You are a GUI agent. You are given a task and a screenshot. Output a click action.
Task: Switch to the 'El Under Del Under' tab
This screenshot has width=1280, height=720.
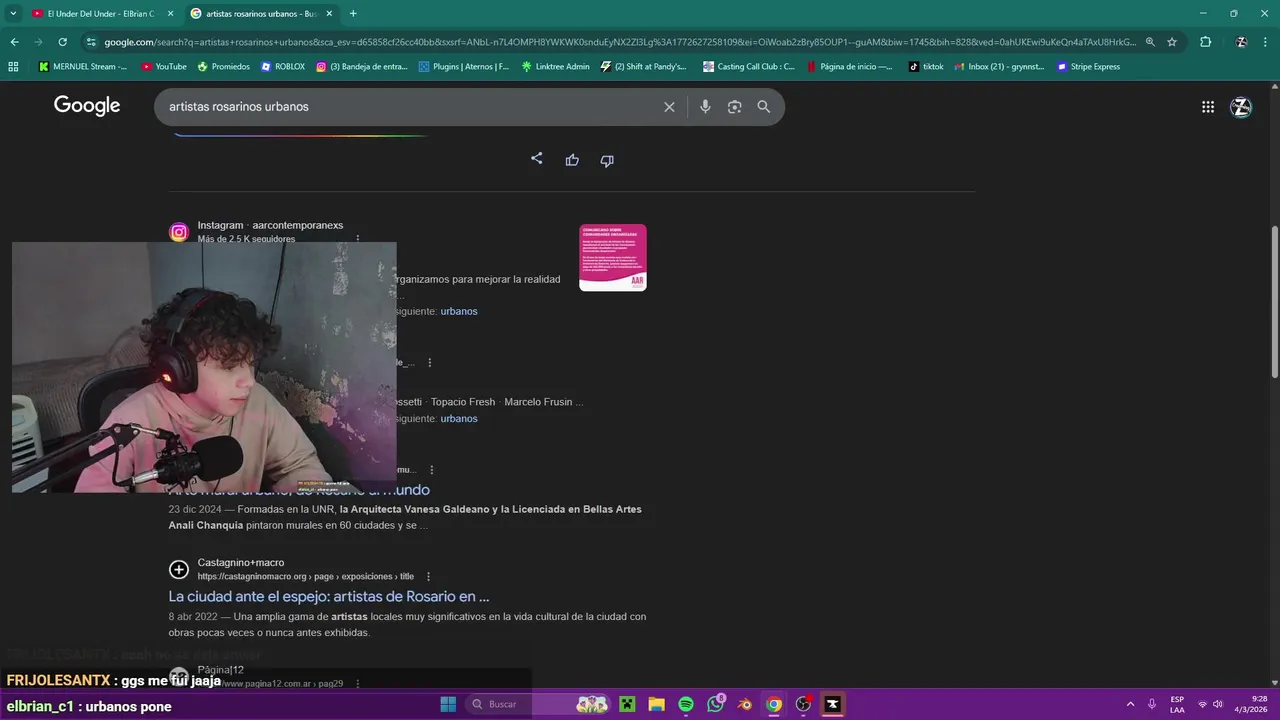102,13
